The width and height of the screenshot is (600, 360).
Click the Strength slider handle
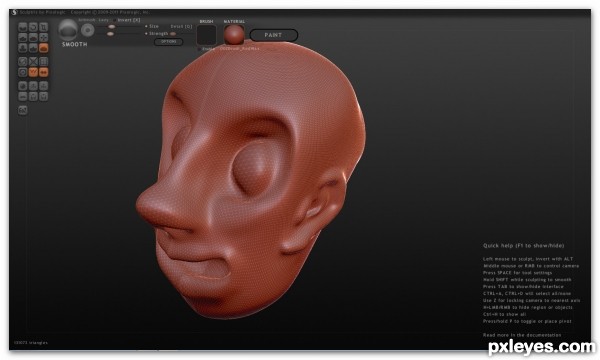(111, 34)
